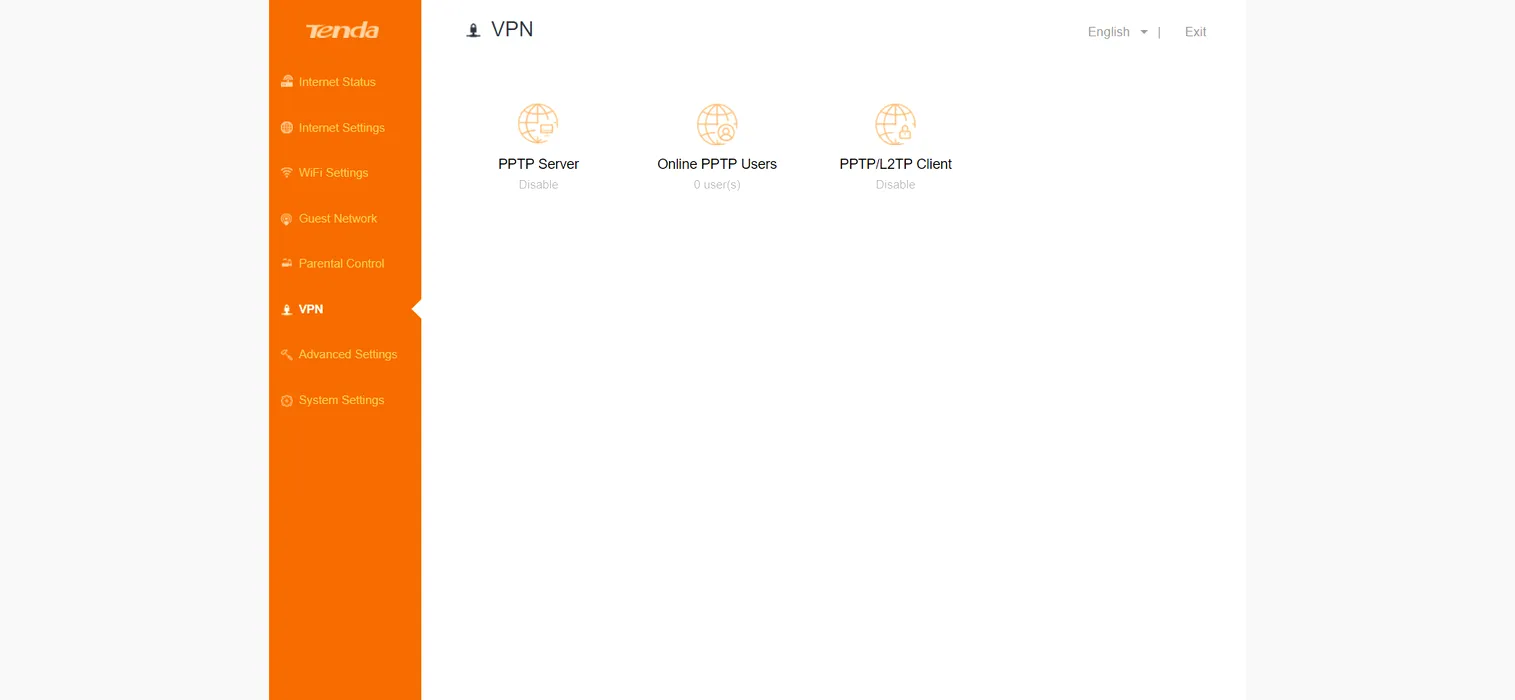Viewport: 1515px width, 700px height.
Task: Click the "0 user(s)" status text
Action: tap(716, 185)
